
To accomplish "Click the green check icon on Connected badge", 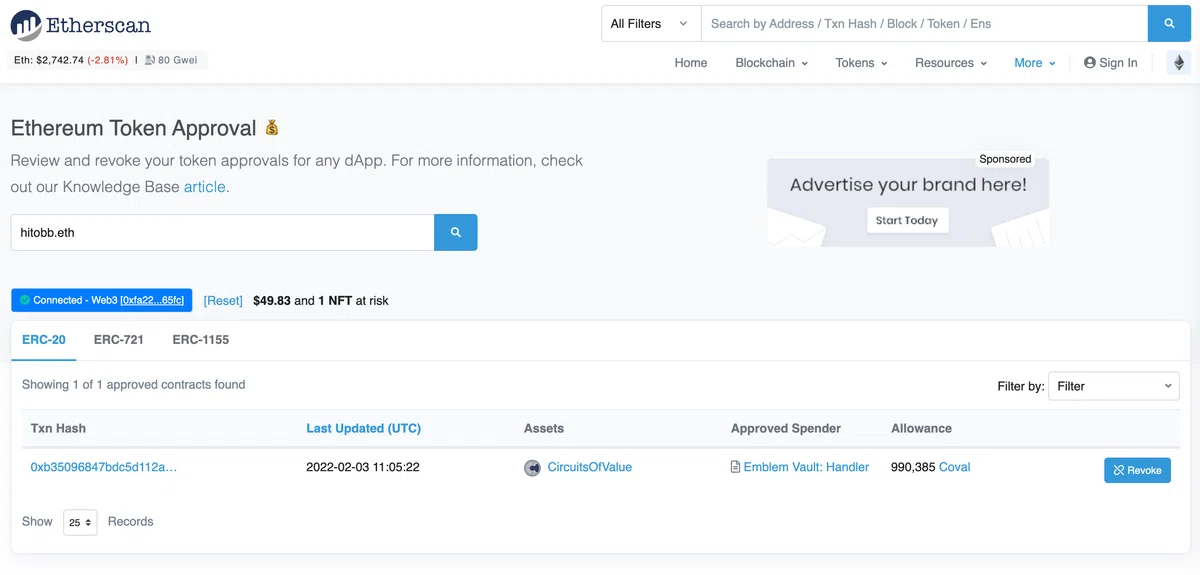I will tap(25, 300).
